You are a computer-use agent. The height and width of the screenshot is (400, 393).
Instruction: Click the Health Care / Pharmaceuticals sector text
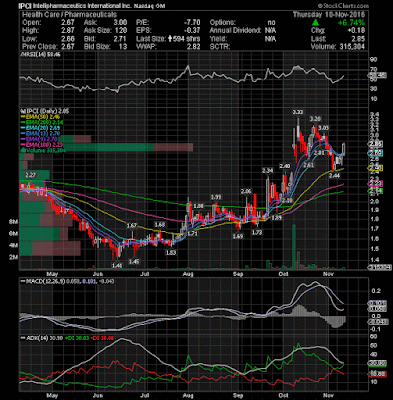pyautogui.click(x=69, y=14)
